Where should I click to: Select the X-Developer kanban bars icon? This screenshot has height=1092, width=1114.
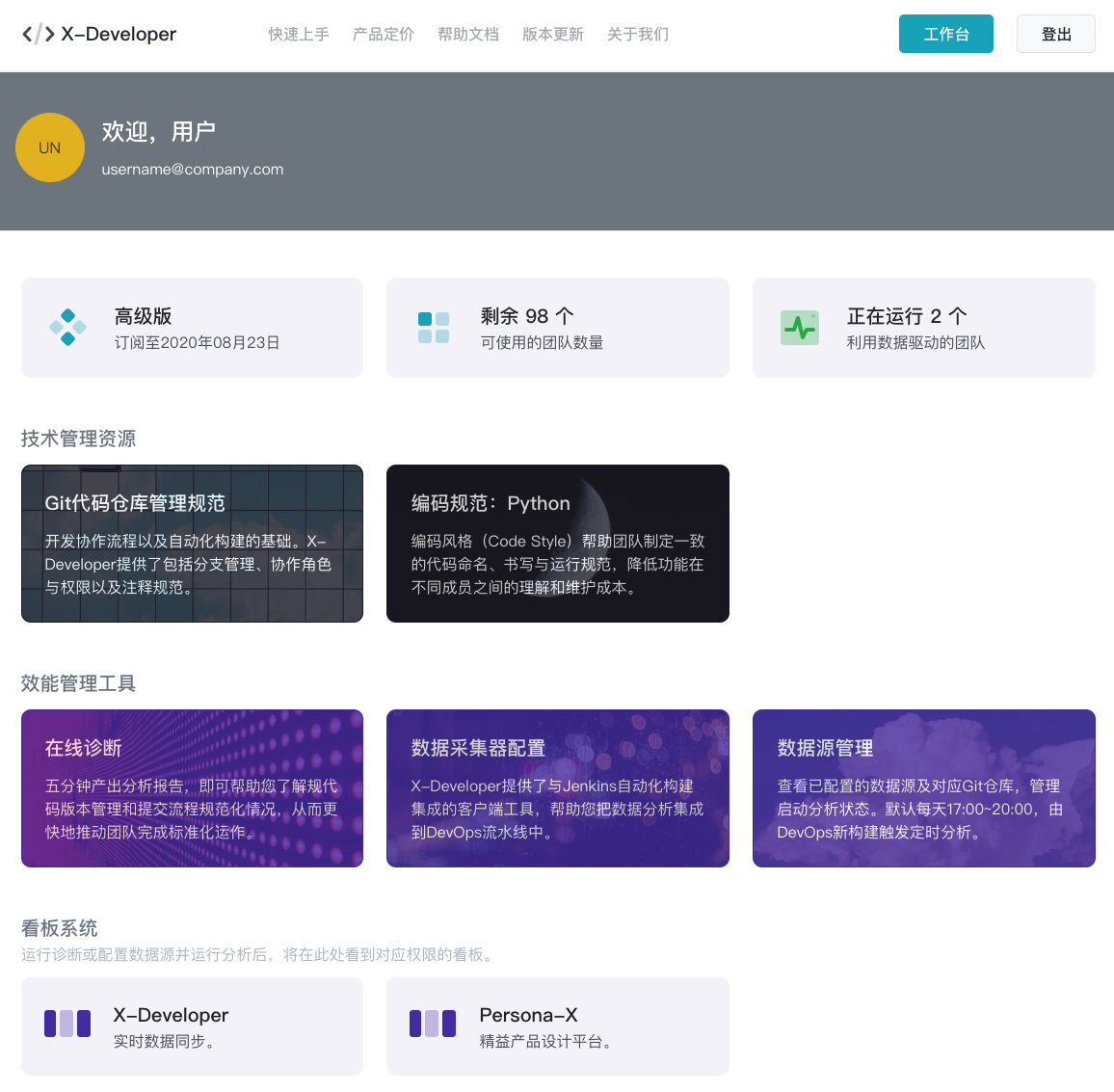[x=66, y=1025]
